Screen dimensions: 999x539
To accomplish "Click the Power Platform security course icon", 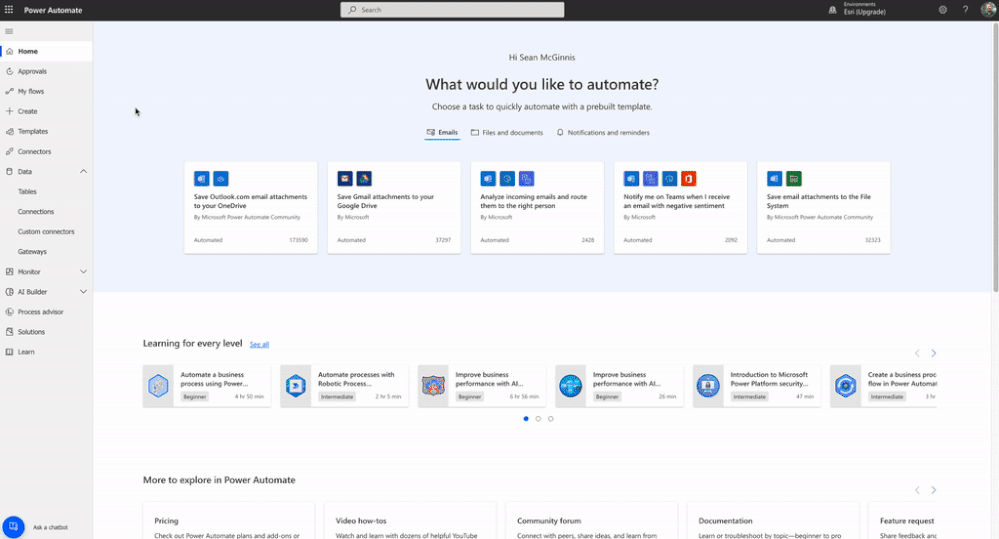I will 708,385.
